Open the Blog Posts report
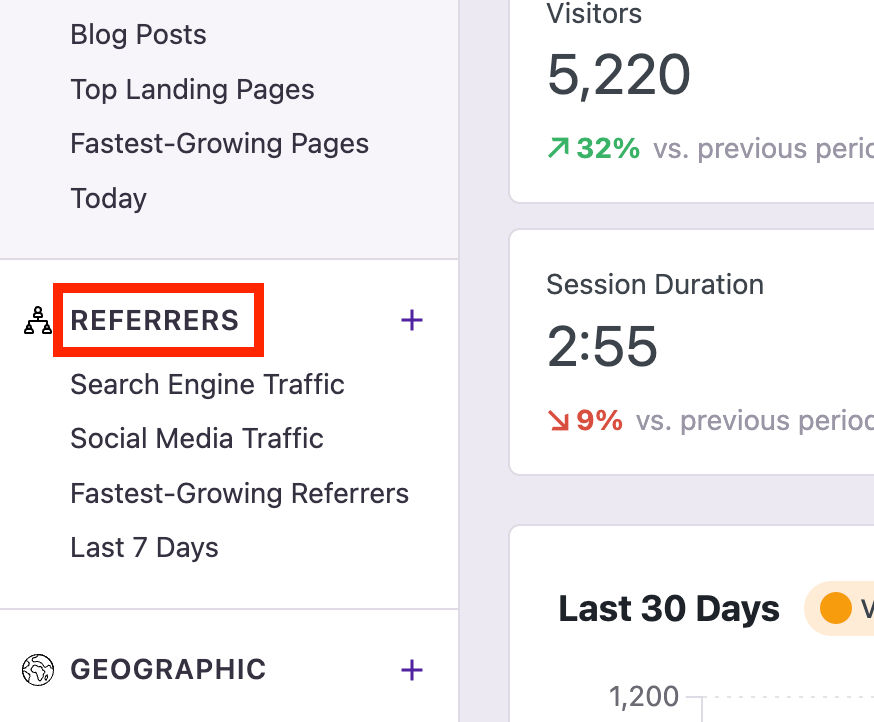Image resolution: width=874 pixels, height=722 pixels. (x=138, y=34)
